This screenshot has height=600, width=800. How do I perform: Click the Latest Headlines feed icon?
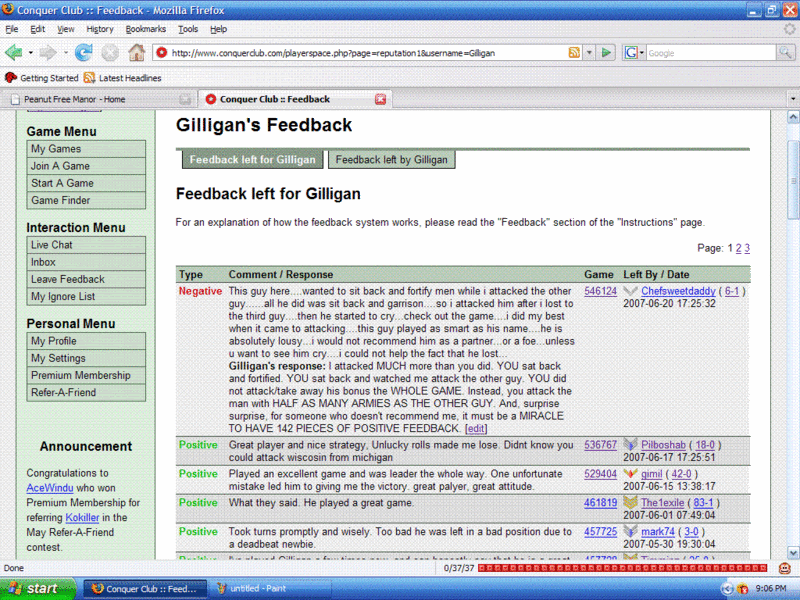click(89, 78)
